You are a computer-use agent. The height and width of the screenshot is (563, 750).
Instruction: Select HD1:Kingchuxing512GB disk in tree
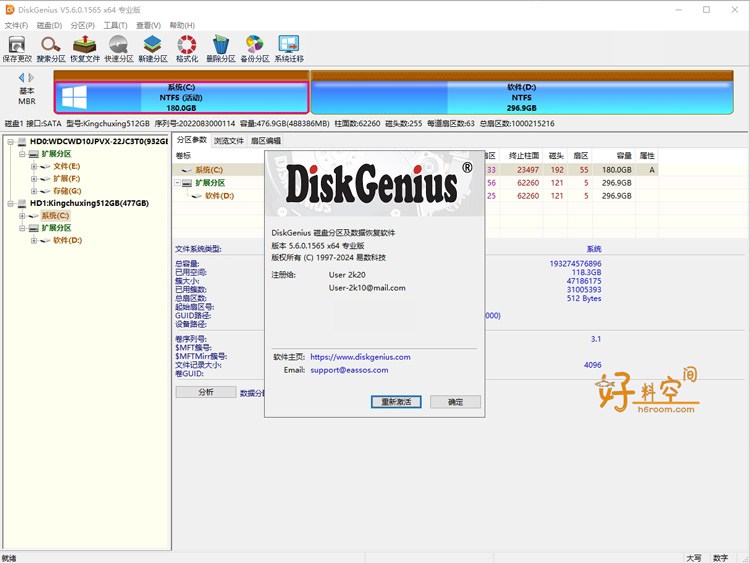point(89,203)
